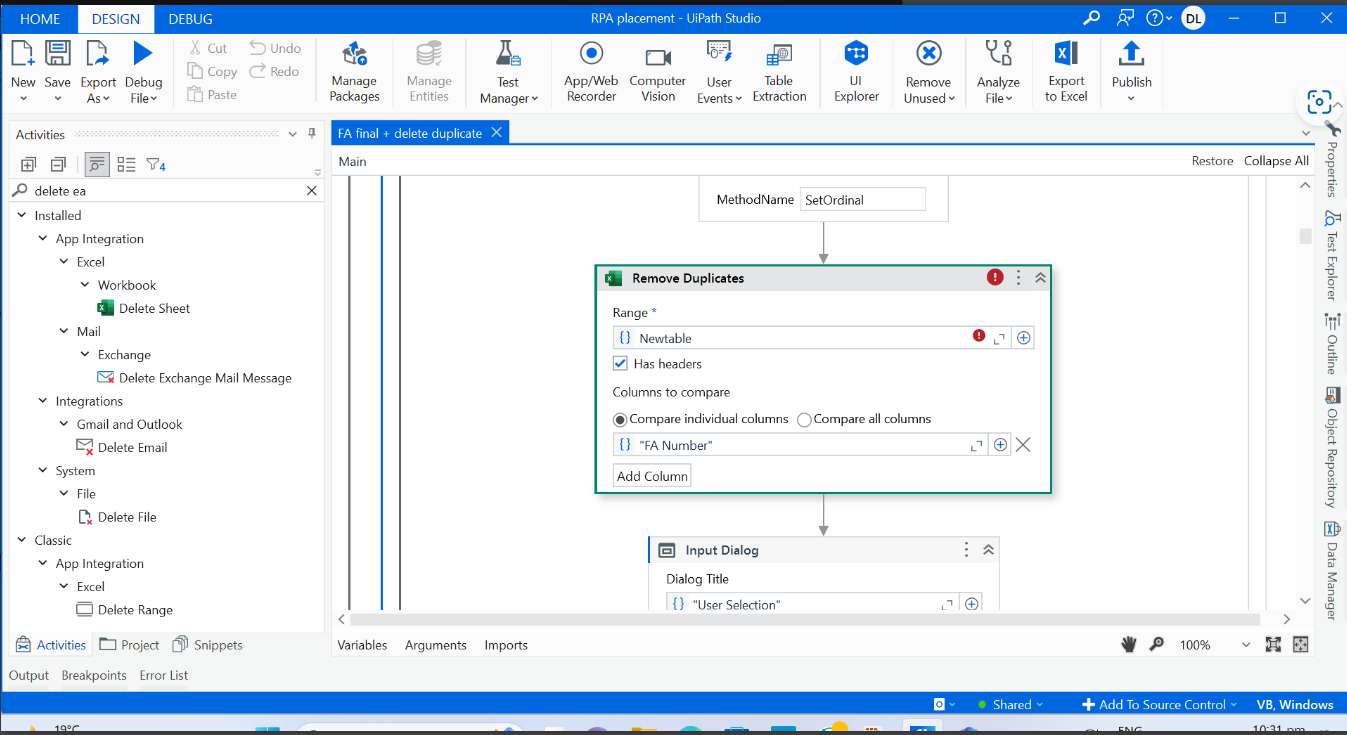
Task: Open the Outline side panel
Action: (x=1332, y=344)
